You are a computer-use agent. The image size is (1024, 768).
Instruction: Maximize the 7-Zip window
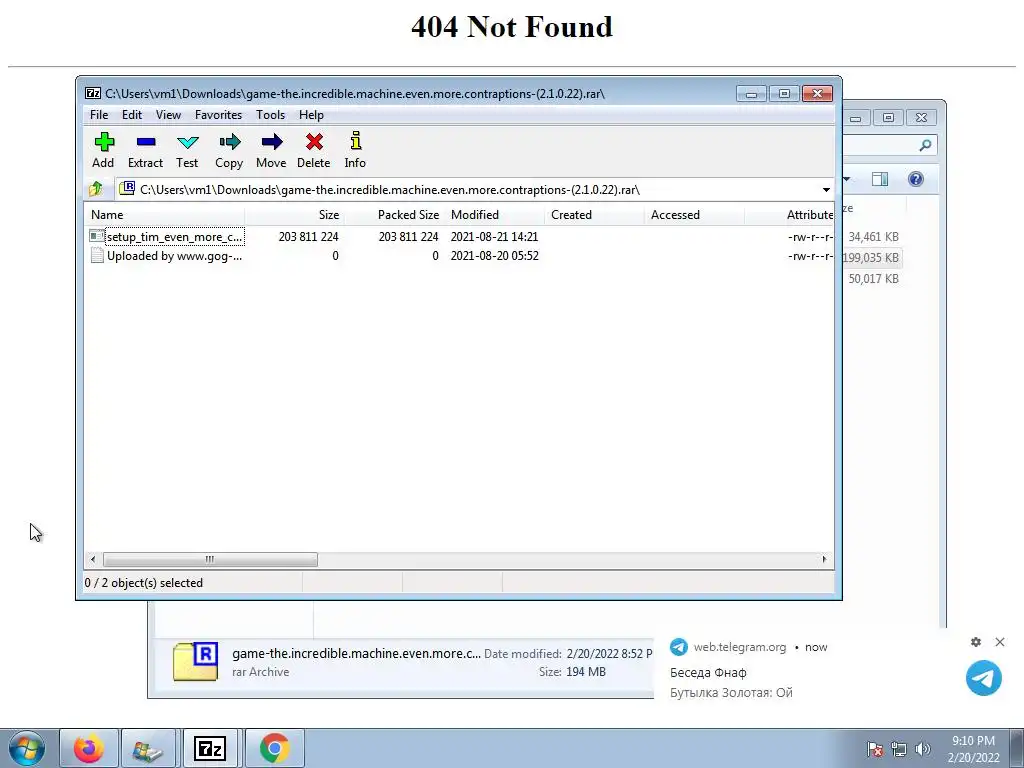(x=784, y=93)
